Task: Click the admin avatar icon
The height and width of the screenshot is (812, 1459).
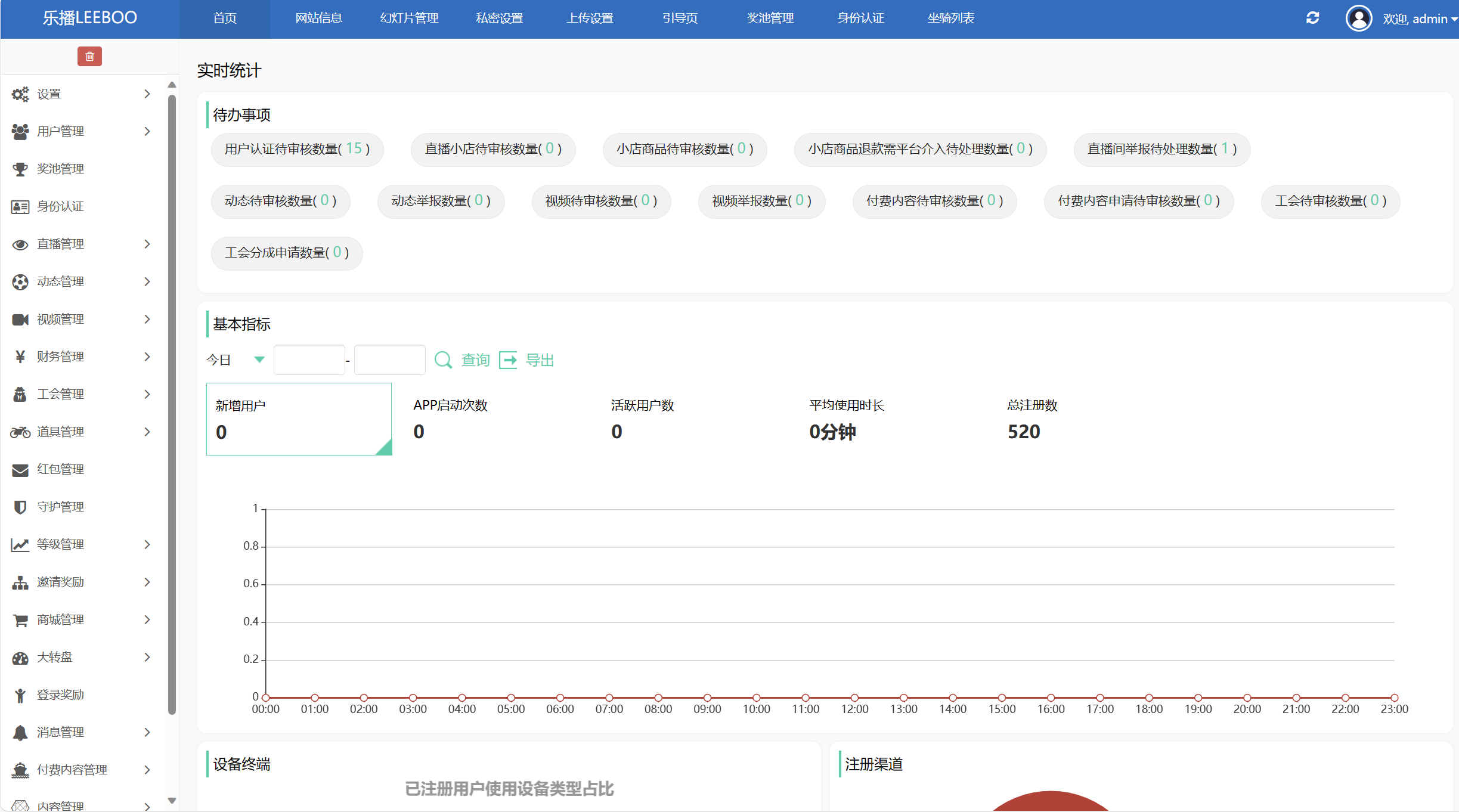Action: point(1359,18)
